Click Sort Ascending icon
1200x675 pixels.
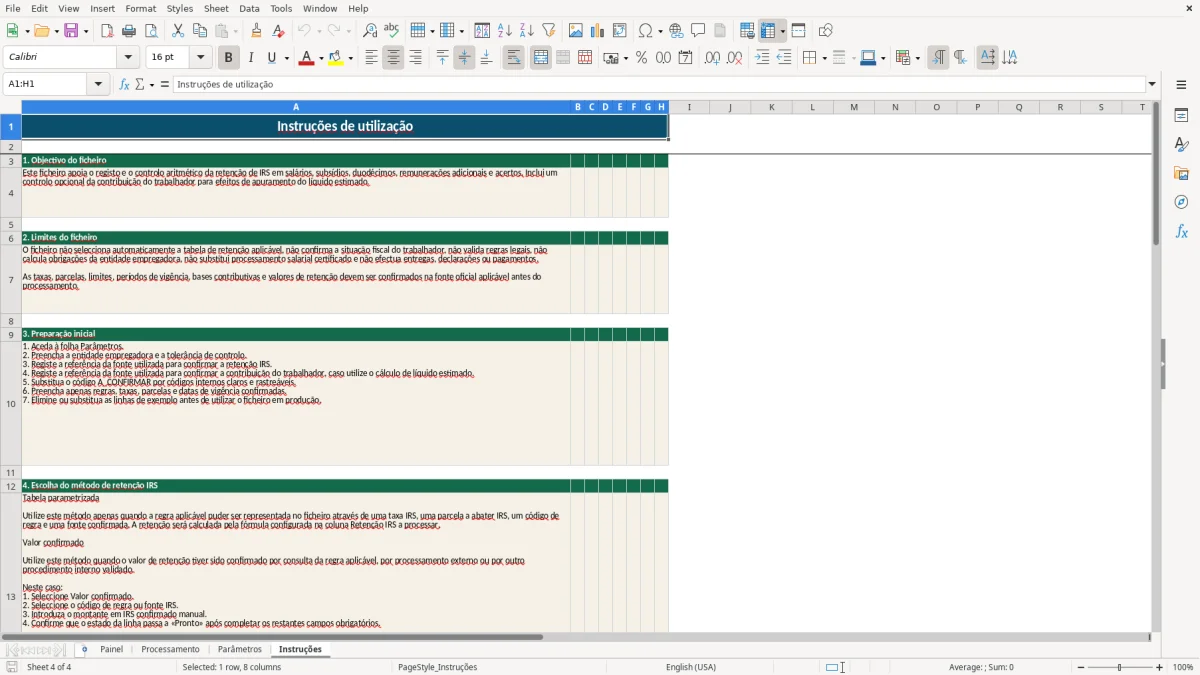[504, 31]
